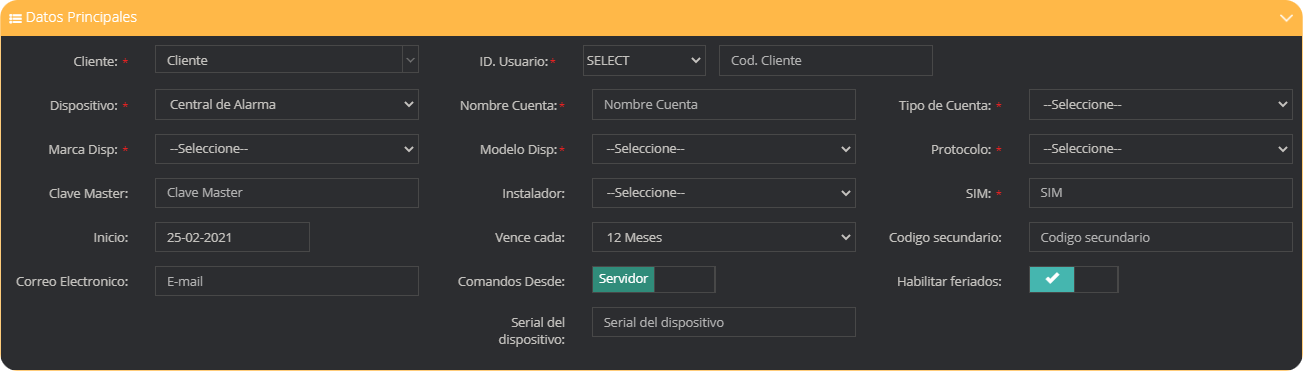Viewport: 1303px width, 371px height.
Task: Click the Dispositivo label text
Action: 83,105
